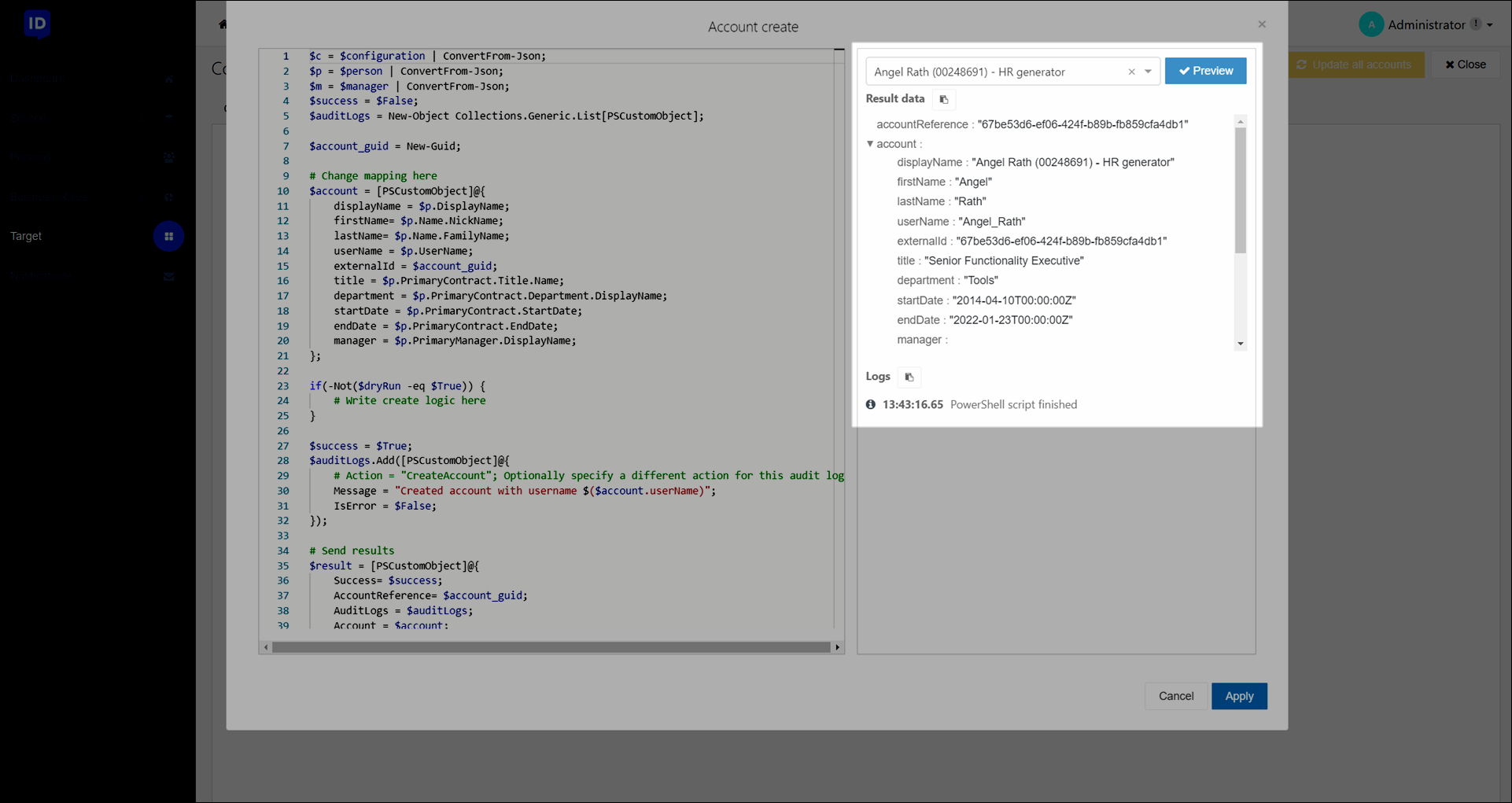Click the "# Send results" comment line
This screenshot has width=1512, height=803.
coord(352,551)
